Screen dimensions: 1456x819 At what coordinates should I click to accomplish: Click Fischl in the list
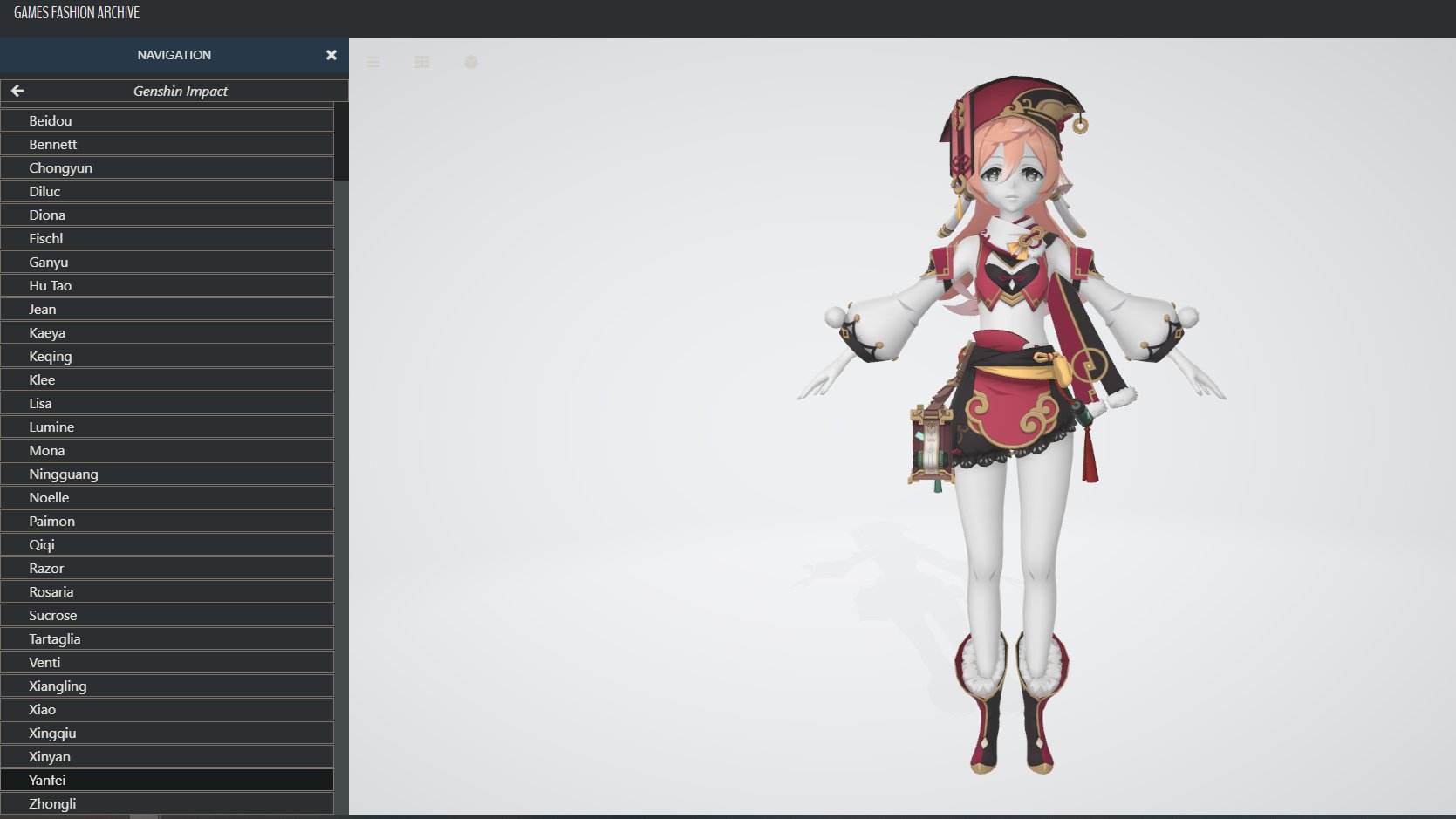pyautogui.click(x=167, y=238)
